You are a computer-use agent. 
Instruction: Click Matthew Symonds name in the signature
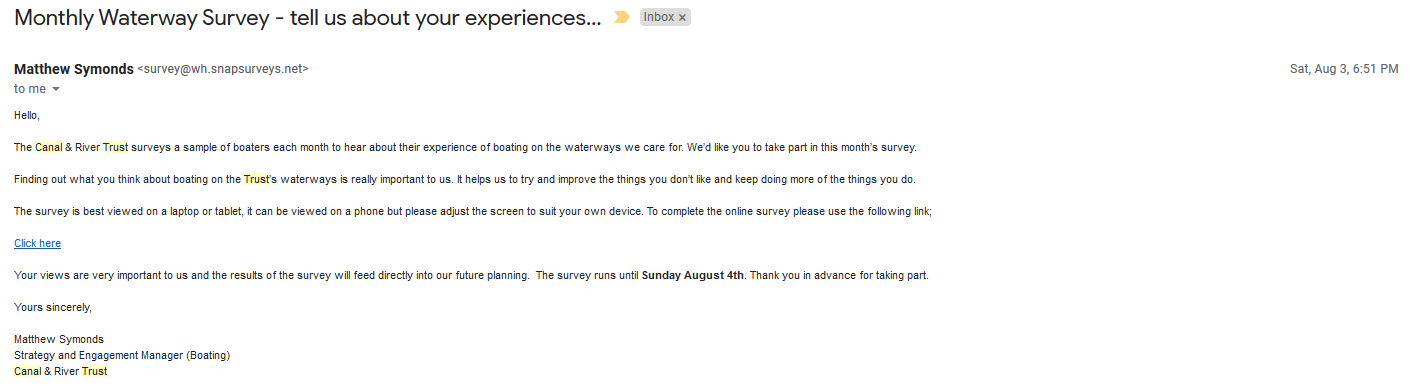point(59,339)
